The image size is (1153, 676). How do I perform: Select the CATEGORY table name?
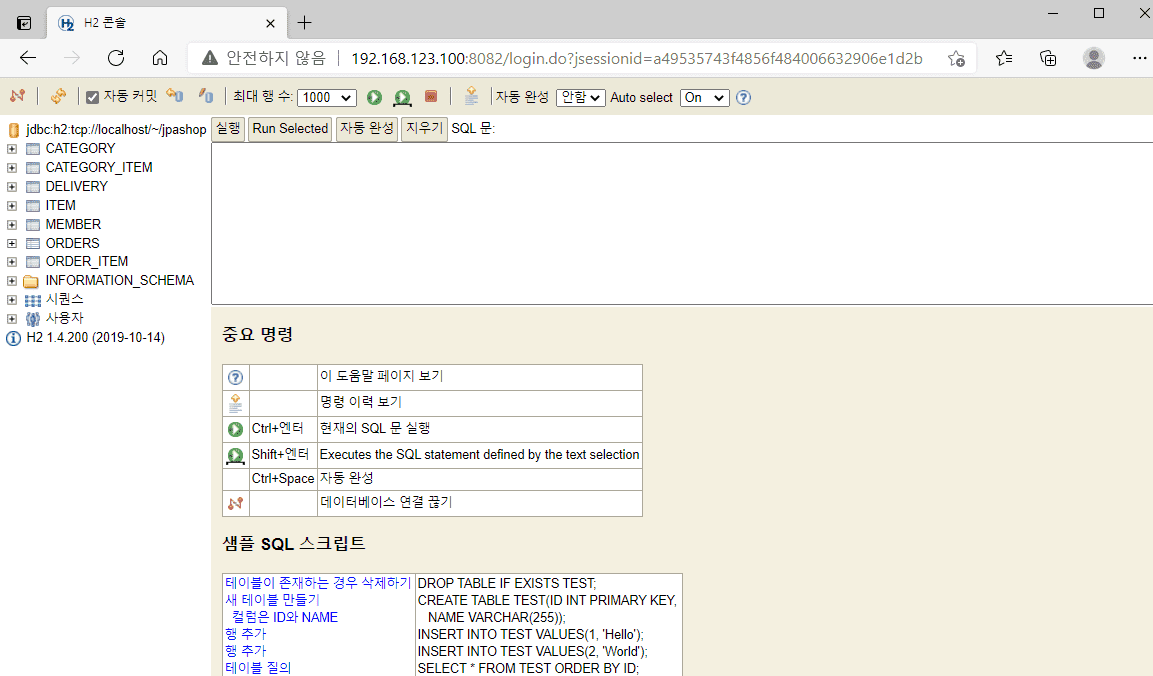click(x=80, y=149)
